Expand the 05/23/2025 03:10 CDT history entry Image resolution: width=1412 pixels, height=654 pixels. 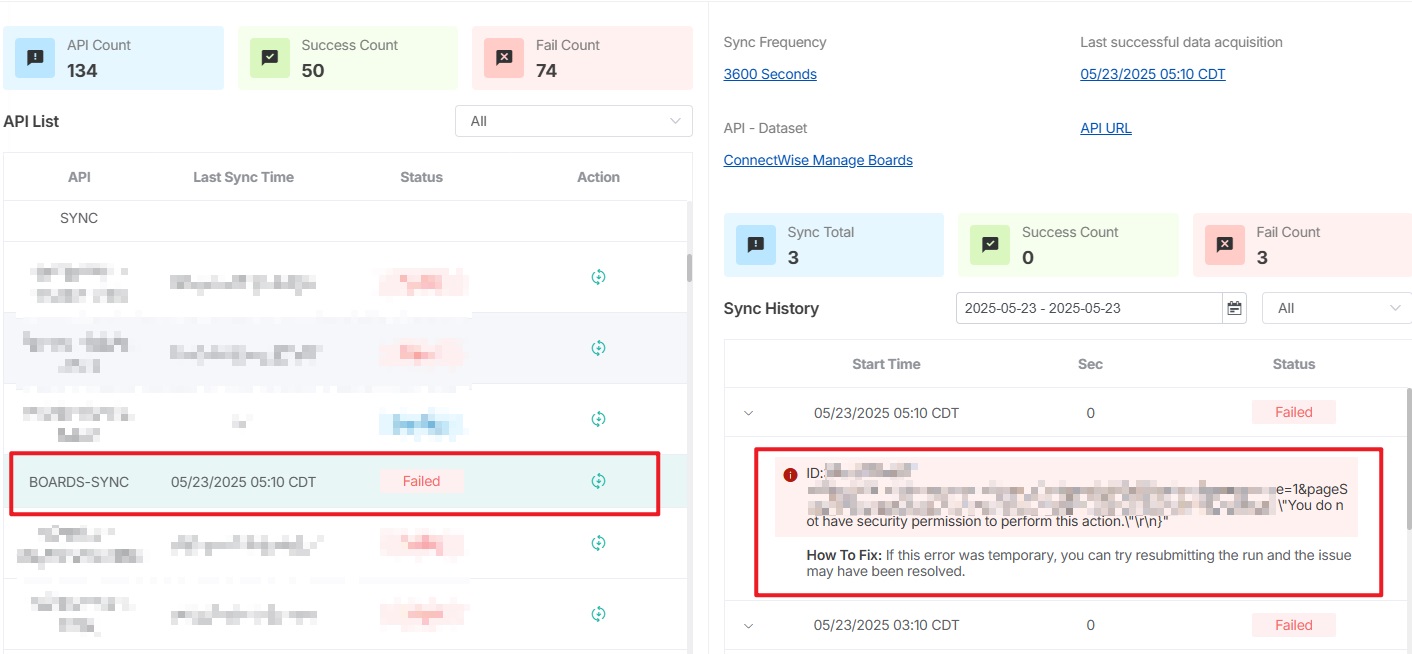pos(748,626)
